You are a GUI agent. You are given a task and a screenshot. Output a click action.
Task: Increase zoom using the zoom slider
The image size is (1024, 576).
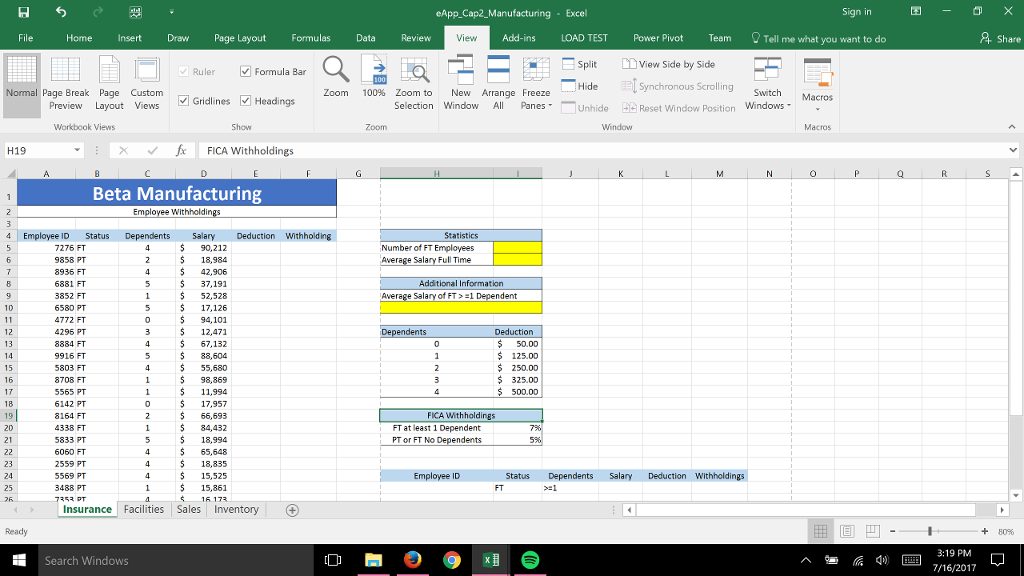pyautogui.click(x=985, y=530)
